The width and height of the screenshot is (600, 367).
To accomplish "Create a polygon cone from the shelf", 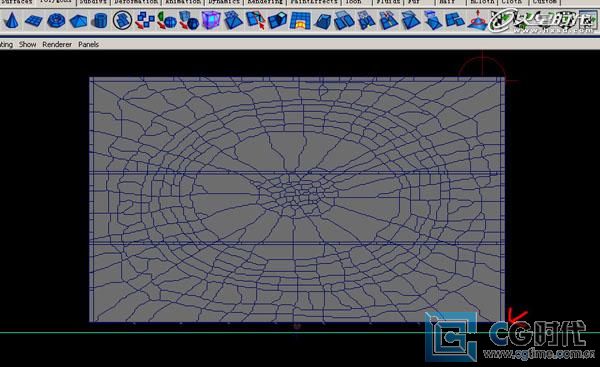I will click(x=11, y=20).
